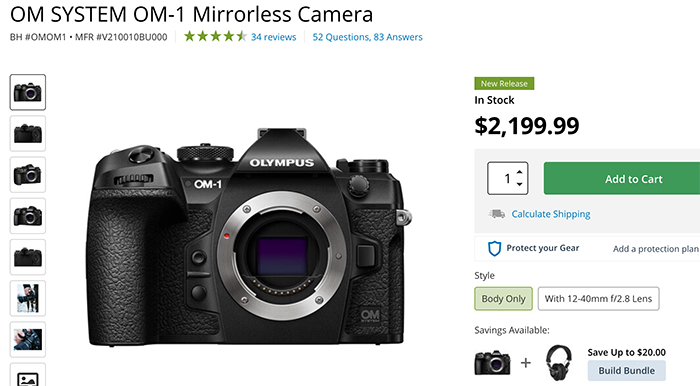Click the plus sign between bundle items
The image size is (700, 386).
pyautogui.click(x=526, y=363)
